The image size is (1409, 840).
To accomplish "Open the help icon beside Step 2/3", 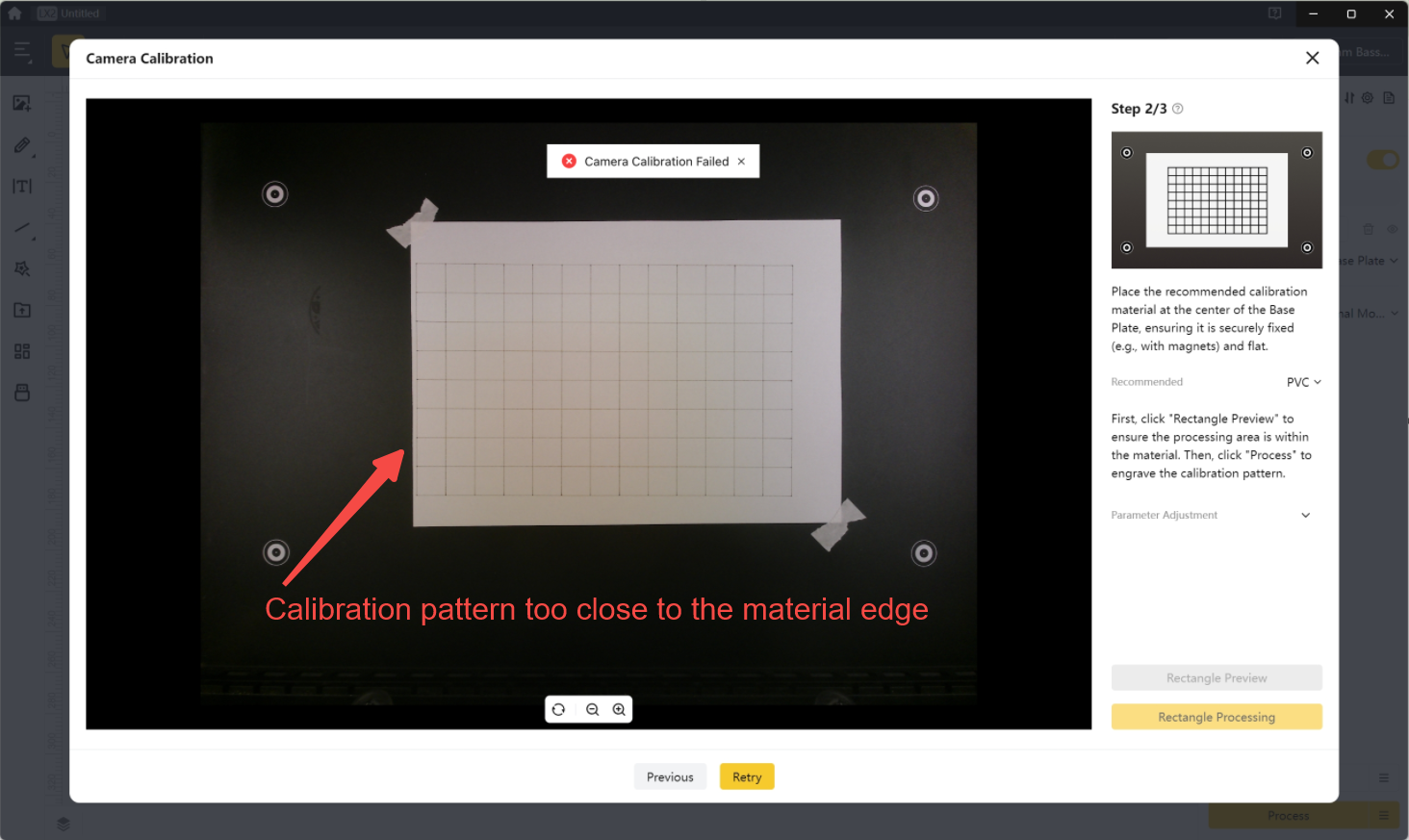I will tap(1178, 109).
